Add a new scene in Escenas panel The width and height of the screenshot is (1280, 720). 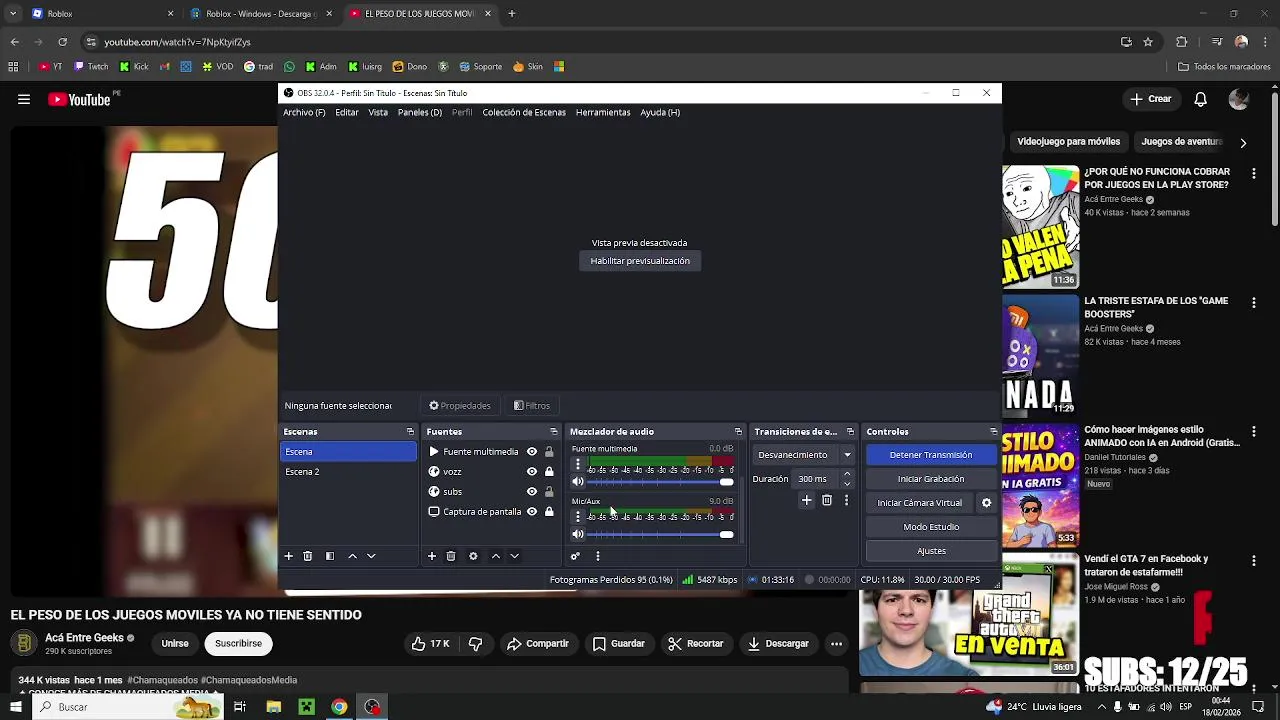pyautogui.click(x=288, y=556)
